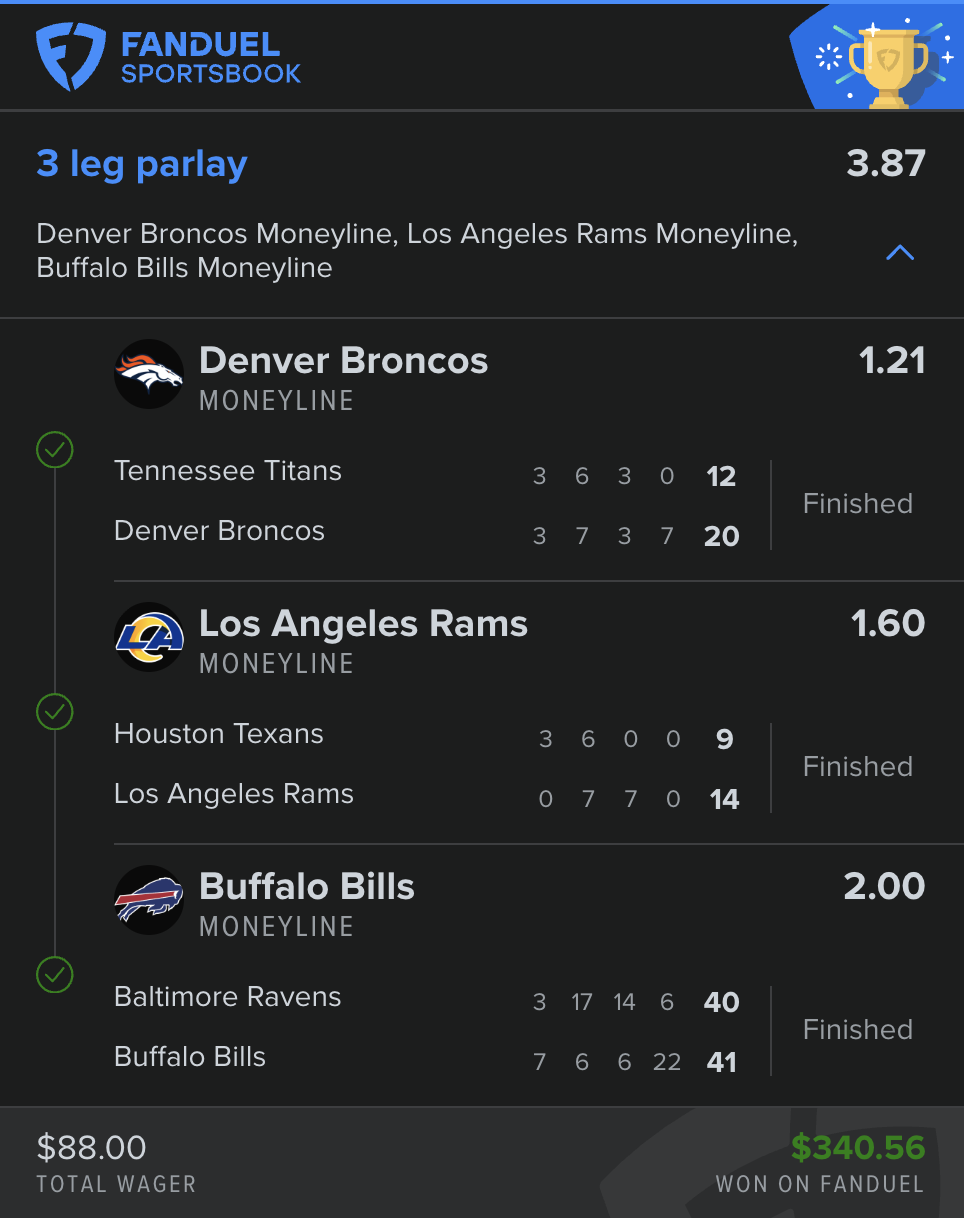This screenshot has height=1218, width=964.
Task: Click the green checkmark beside Rams leg
Action: pos(55,712)
